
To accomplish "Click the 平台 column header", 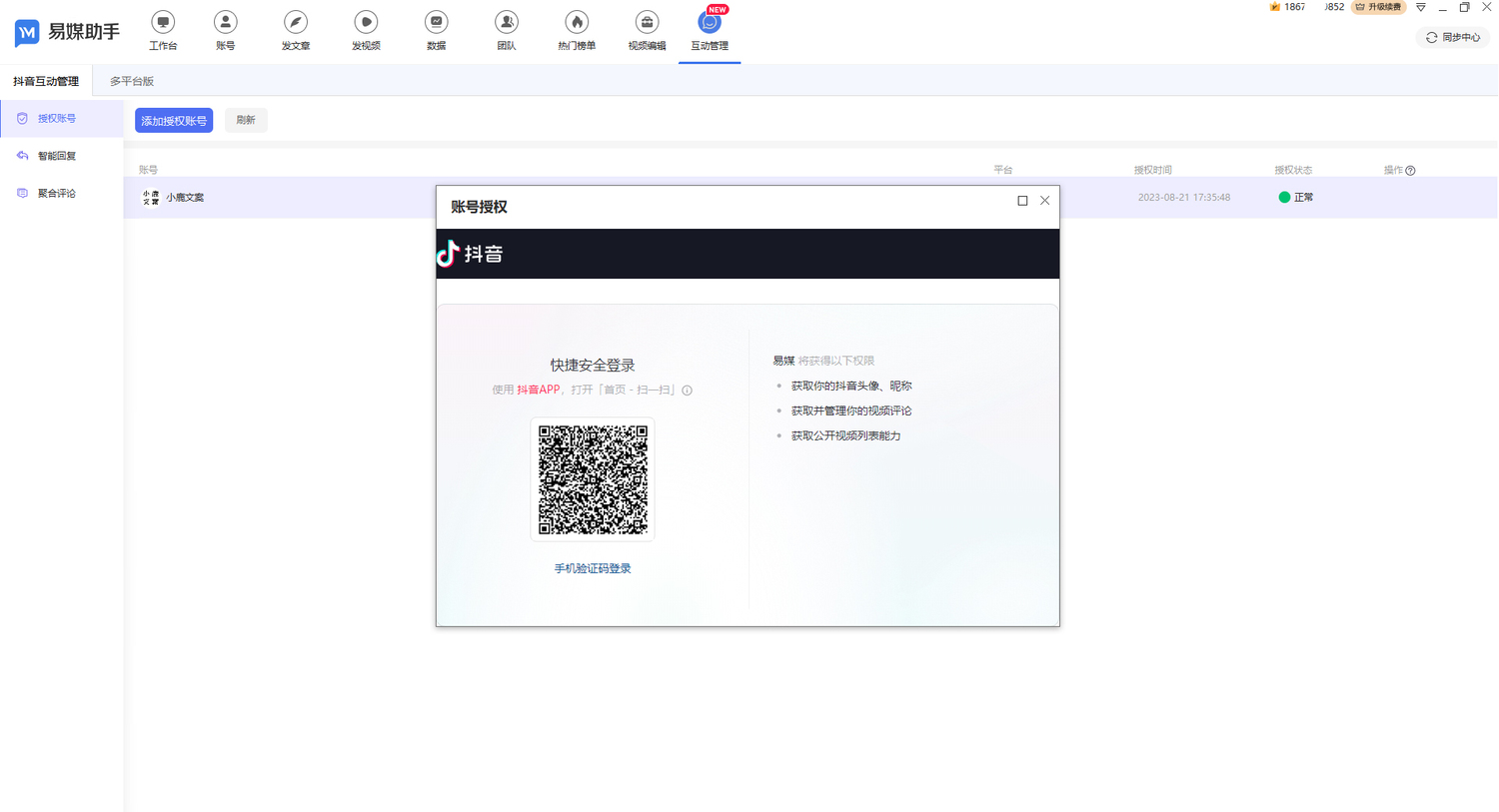I will pos(1003,171).
